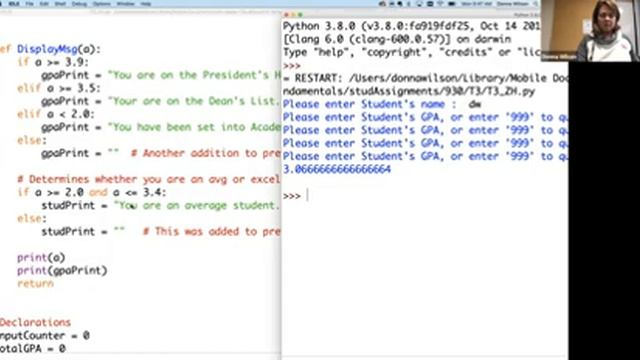This screenshot has width=640, height=360.
Task: Click the "Your are on the Dean's List" string
Action: point(194,101)
